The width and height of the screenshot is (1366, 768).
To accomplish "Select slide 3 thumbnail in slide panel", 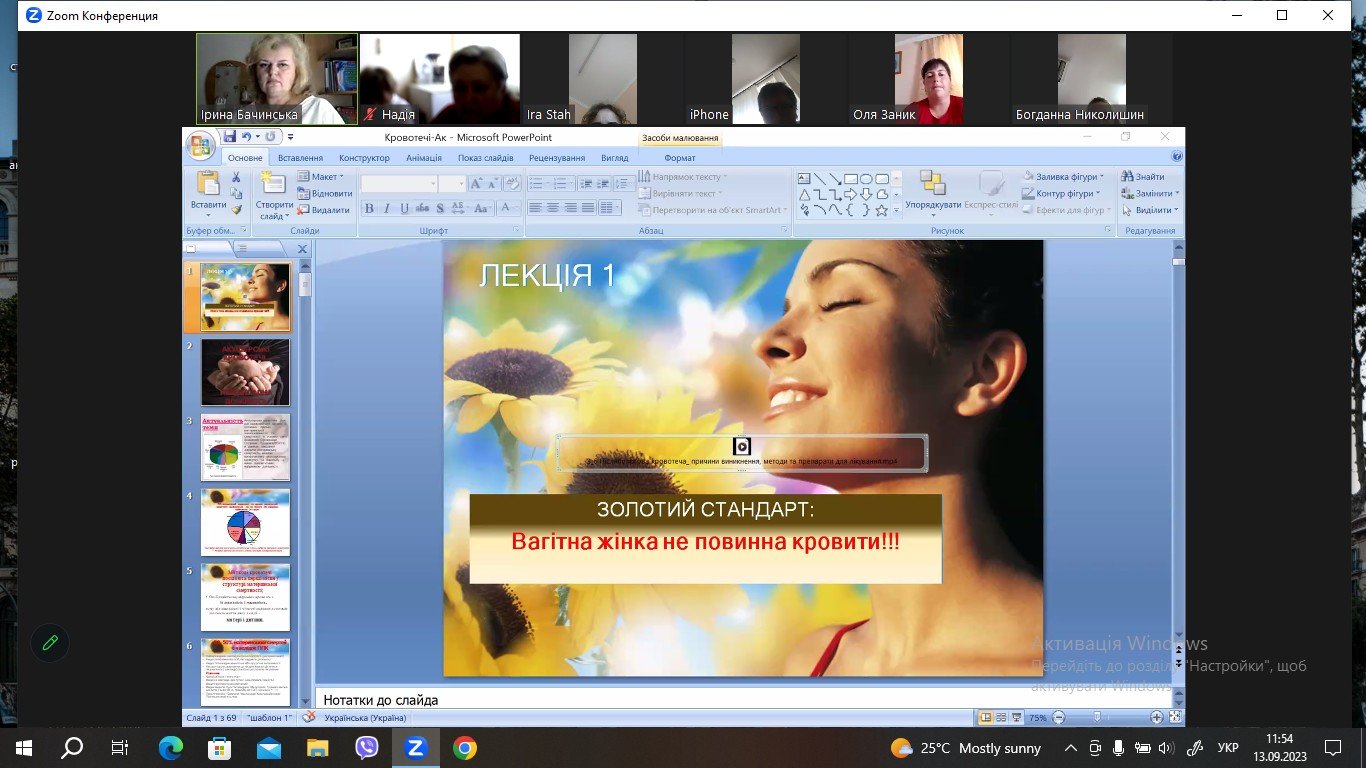I will click(245, 447).
